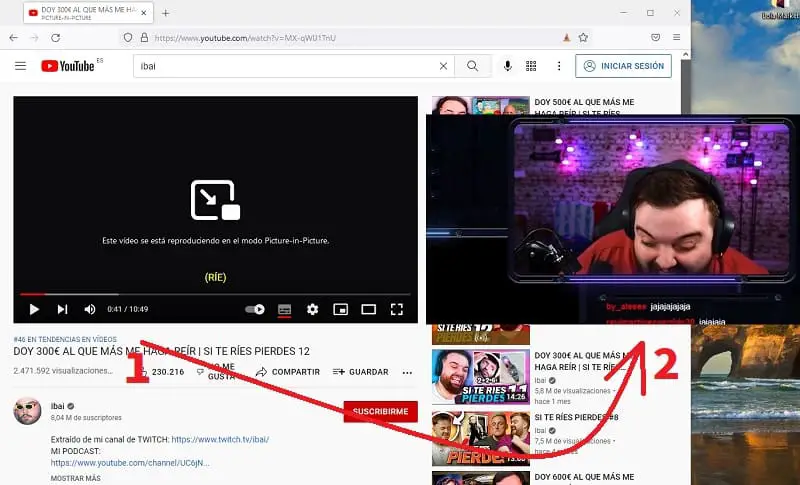Go forward in Firefox browser

[34, 38]
